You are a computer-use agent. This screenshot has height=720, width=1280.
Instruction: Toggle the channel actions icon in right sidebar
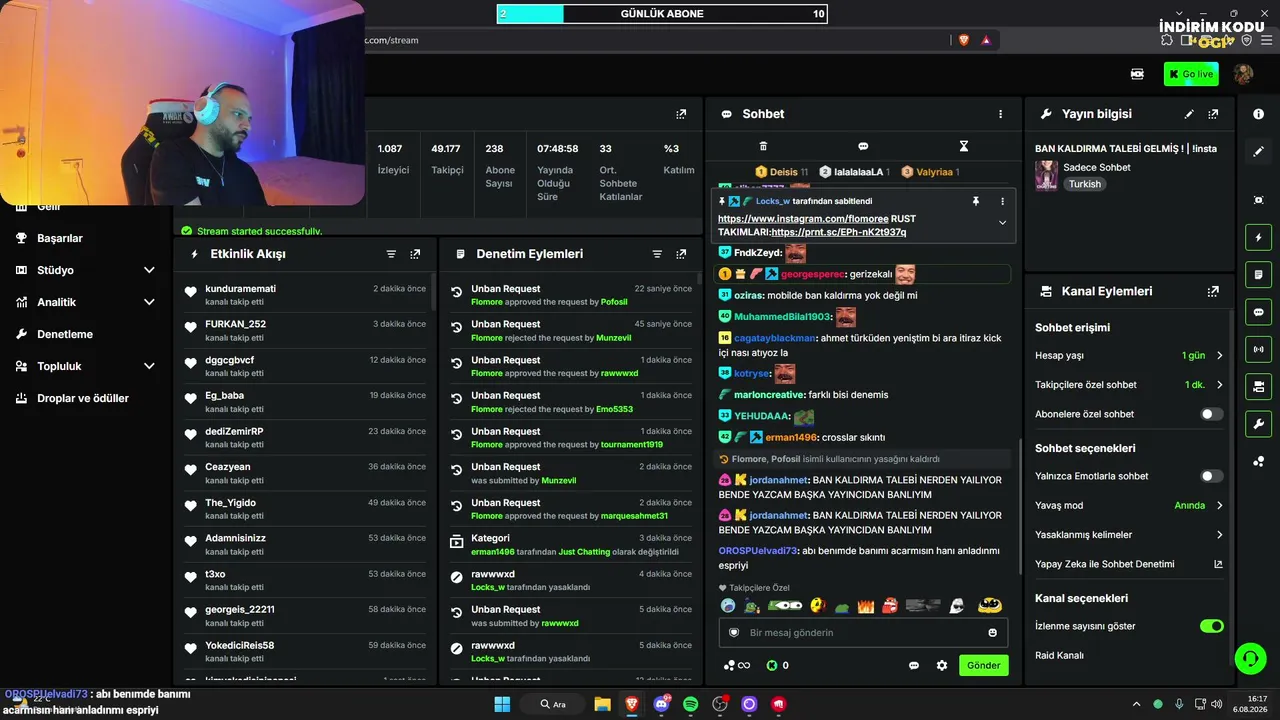coord(1258,386)
